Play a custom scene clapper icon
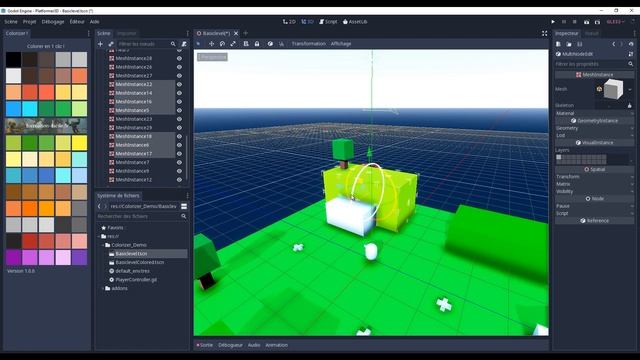The image size is (640, 360). click(x=598, y=22)
